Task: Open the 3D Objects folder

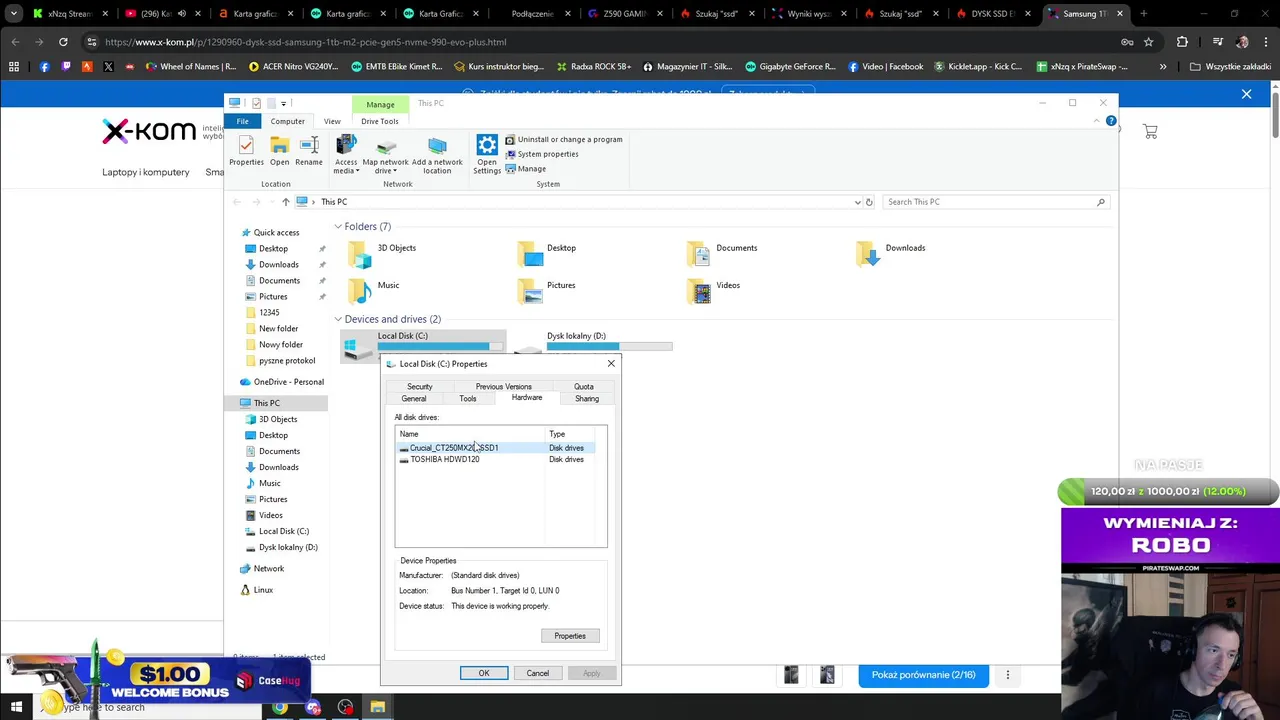Action: tap(384, 254)
